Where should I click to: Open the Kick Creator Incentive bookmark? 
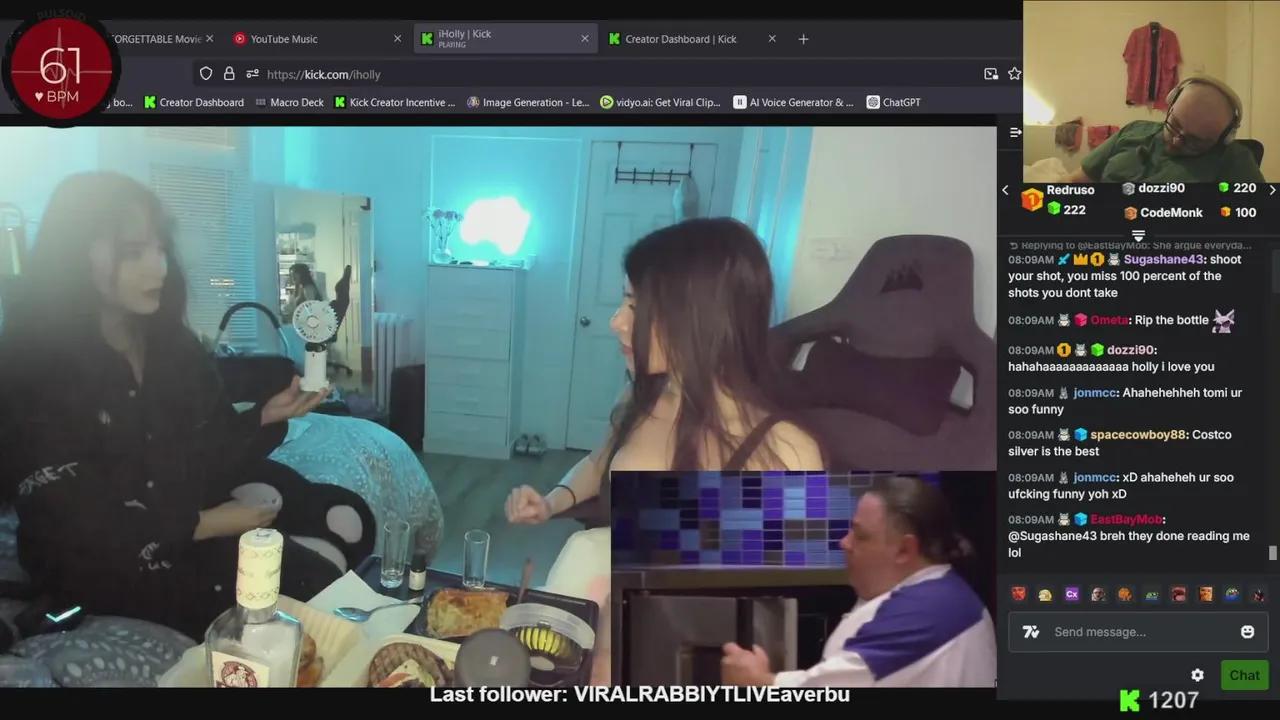point(395,102)
